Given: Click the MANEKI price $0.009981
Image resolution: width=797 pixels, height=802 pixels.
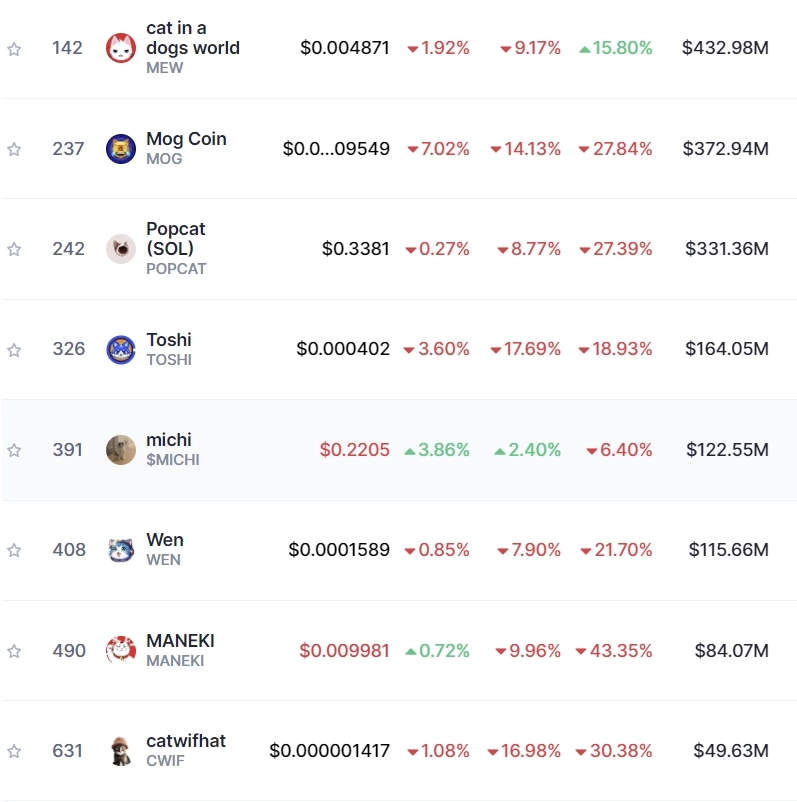Looking at the screenshot, I should click(345, 651).
